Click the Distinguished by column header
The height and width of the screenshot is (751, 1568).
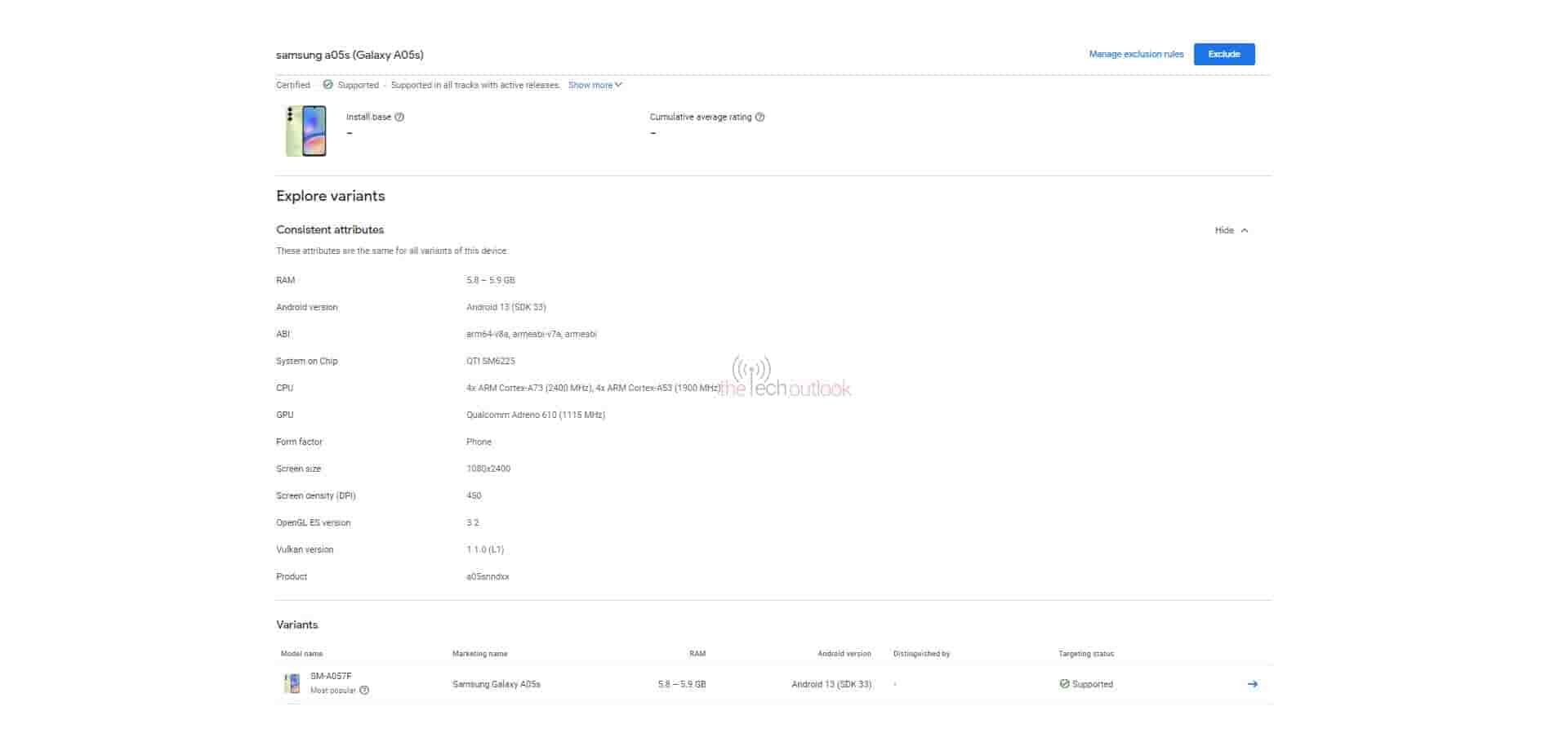(921, 654)
